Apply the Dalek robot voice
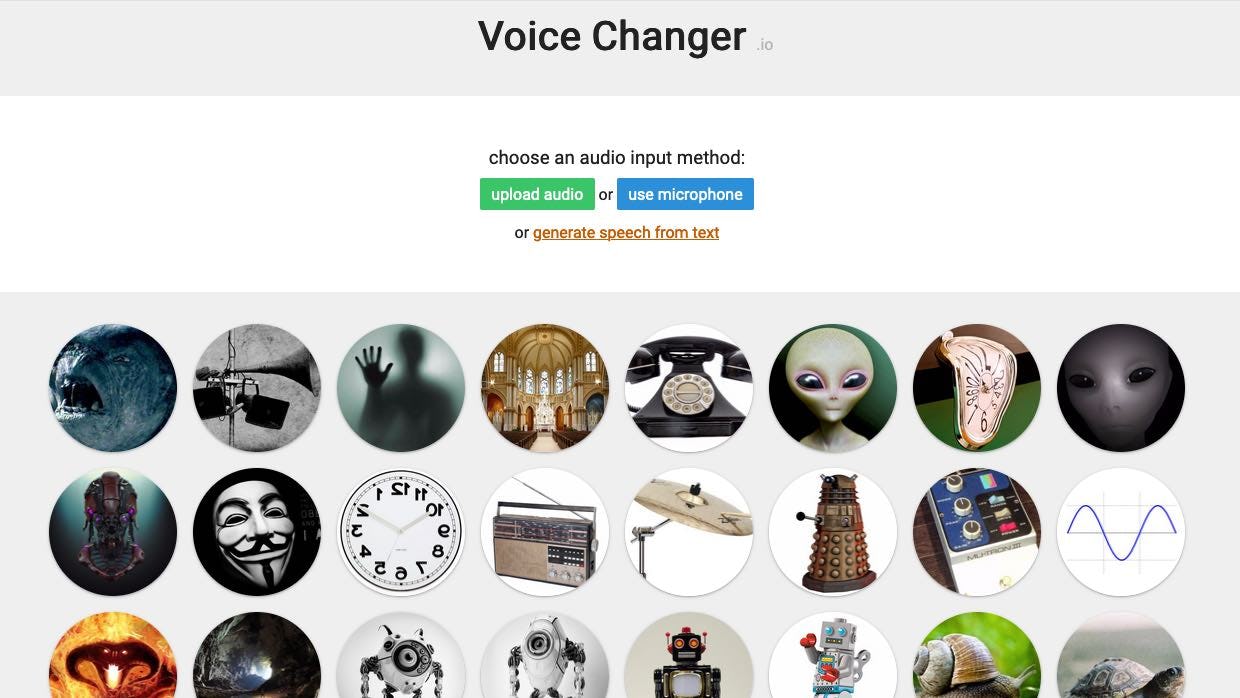 tap(833, 532)
